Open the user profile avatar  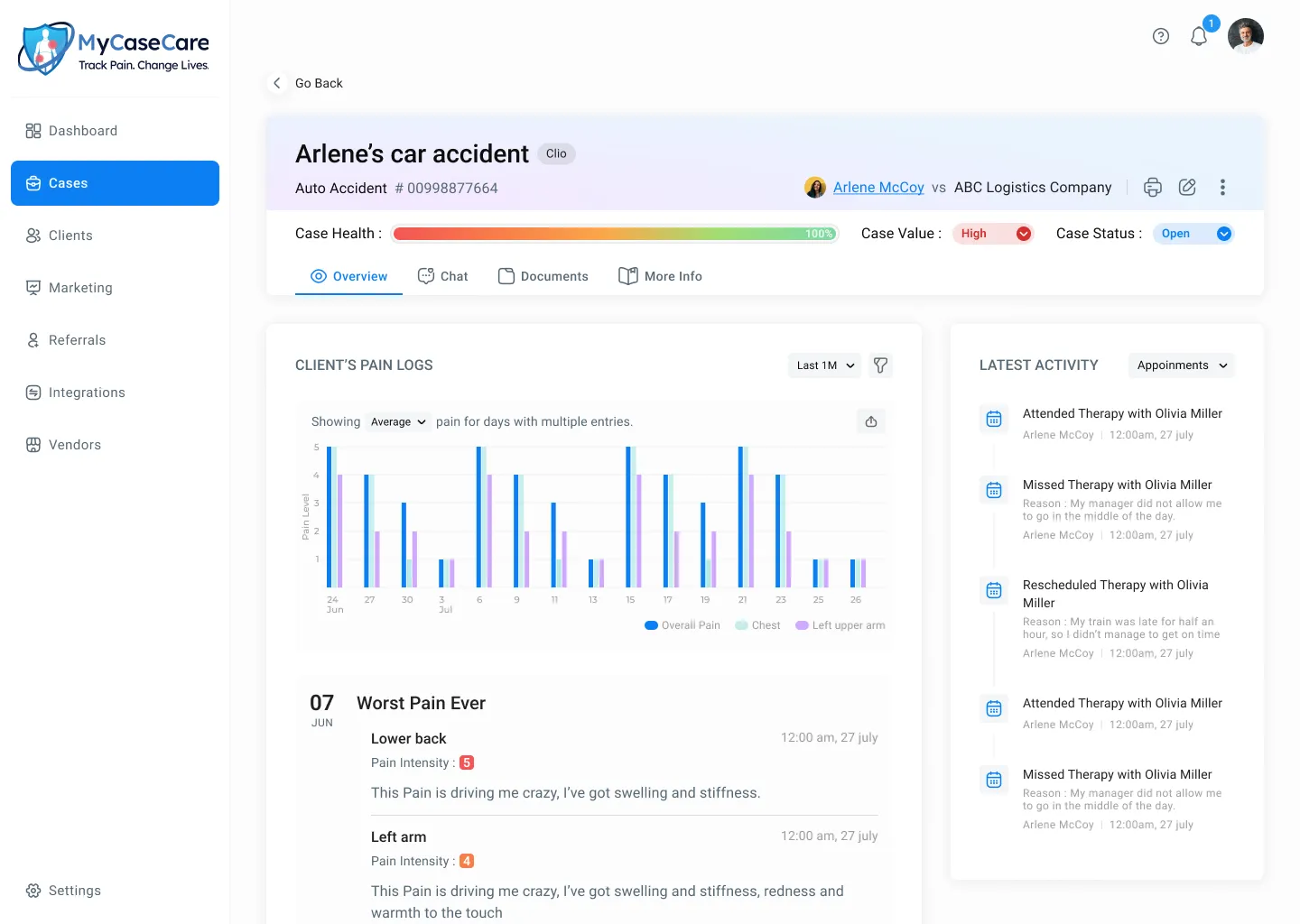pyautogui.click(x=1246, y=36)
